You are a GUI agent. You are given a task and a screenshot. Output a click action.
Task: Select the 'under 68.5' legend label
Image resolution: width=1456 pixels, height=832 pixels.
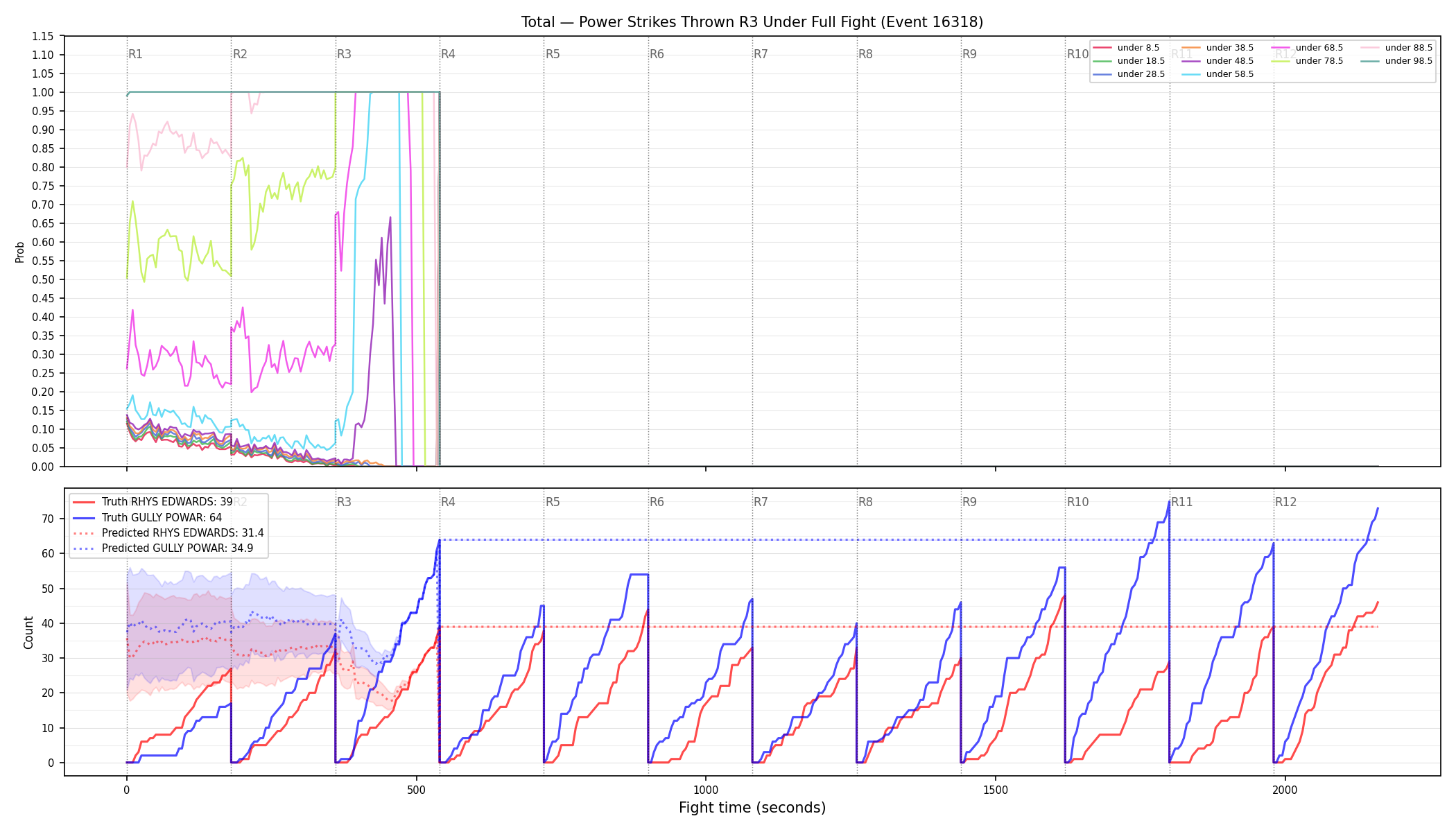(1319, 48)
